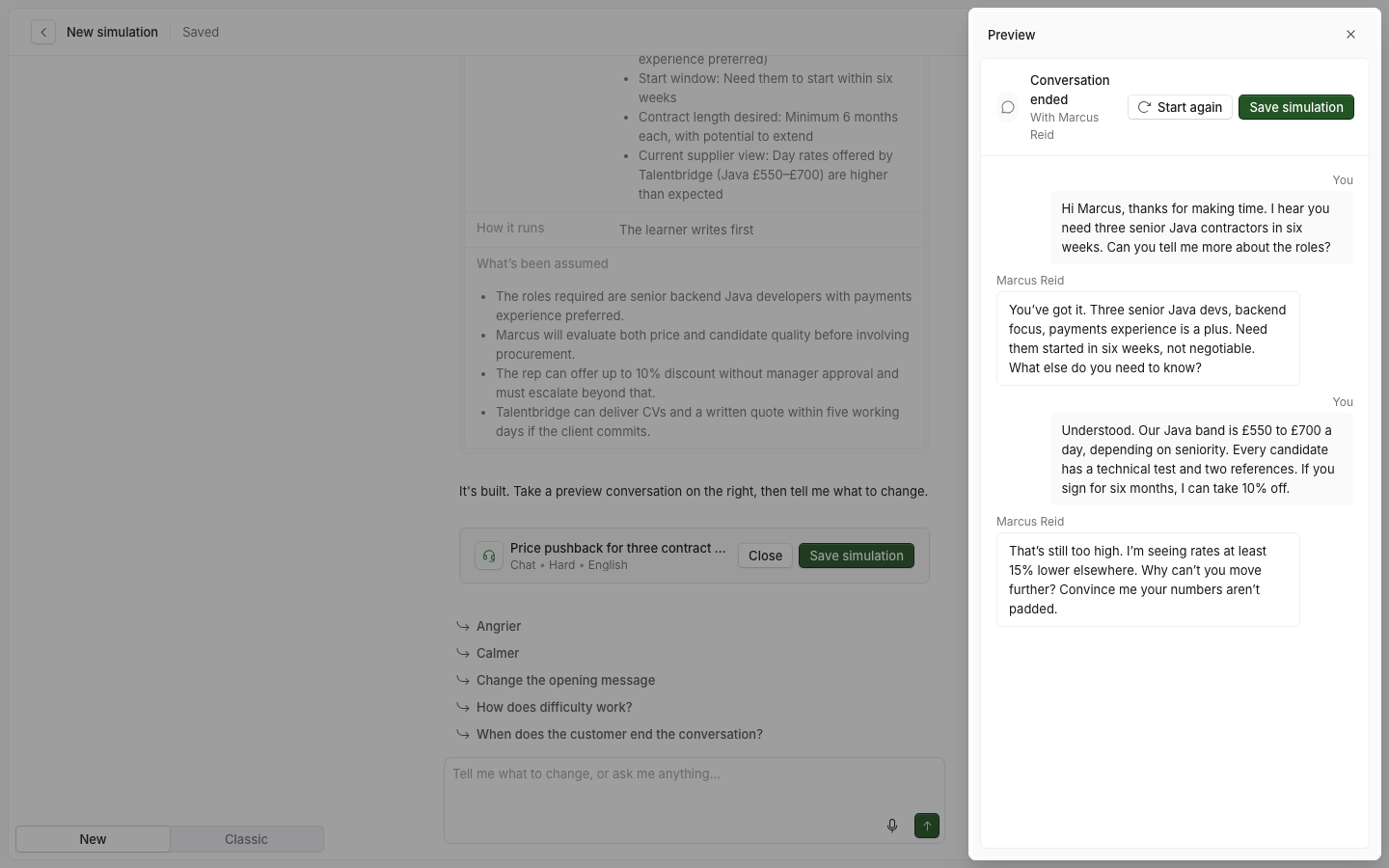This screenshot has height=868, width=1389.
Task: Select Change the opening message suggestion
Action: point(565,680)
